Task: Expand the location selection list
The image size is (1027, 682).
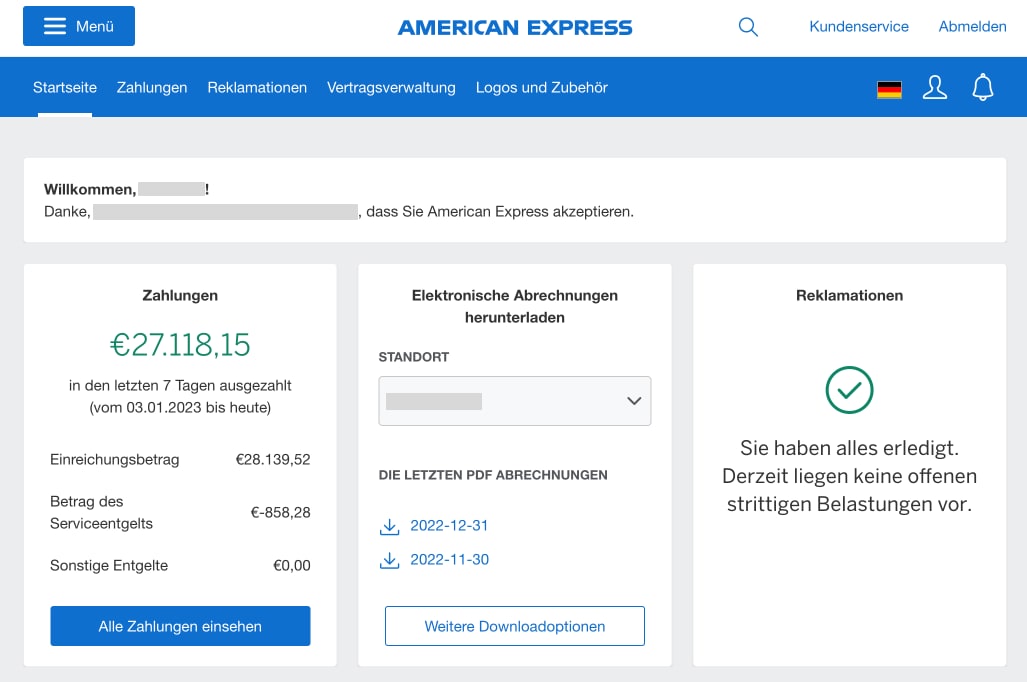Action: click(x=514, y=400)
